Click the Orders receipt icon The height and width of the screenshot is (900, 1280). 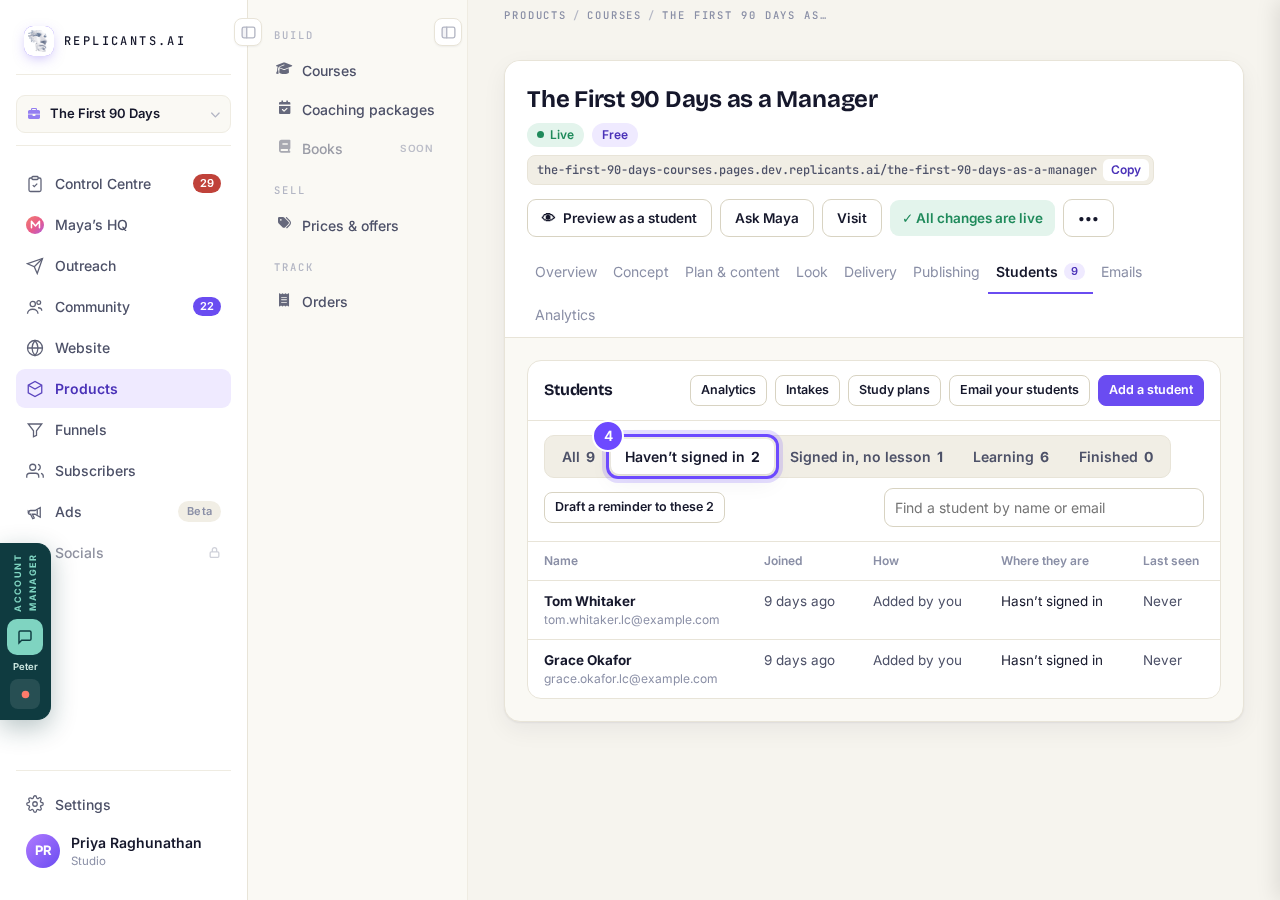(x=284, y=300)
